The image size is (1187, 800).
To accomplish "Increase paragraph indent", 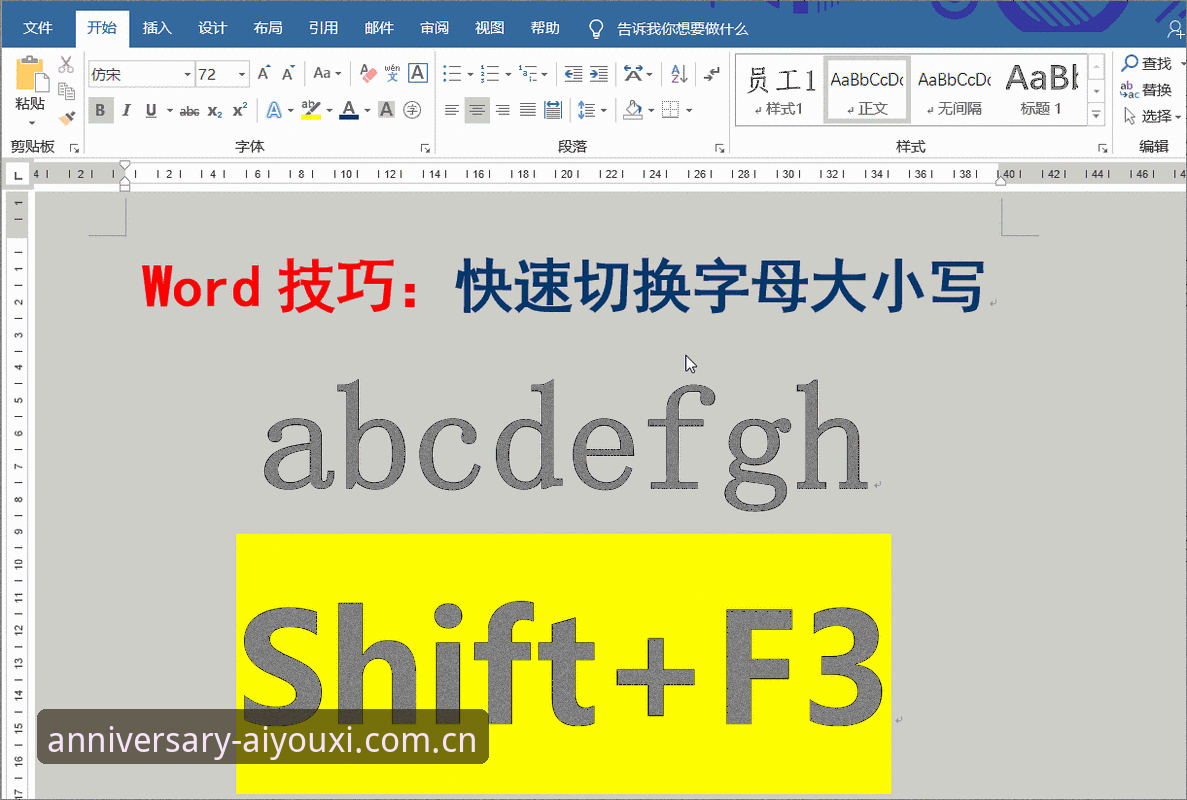I will (599, 74).
